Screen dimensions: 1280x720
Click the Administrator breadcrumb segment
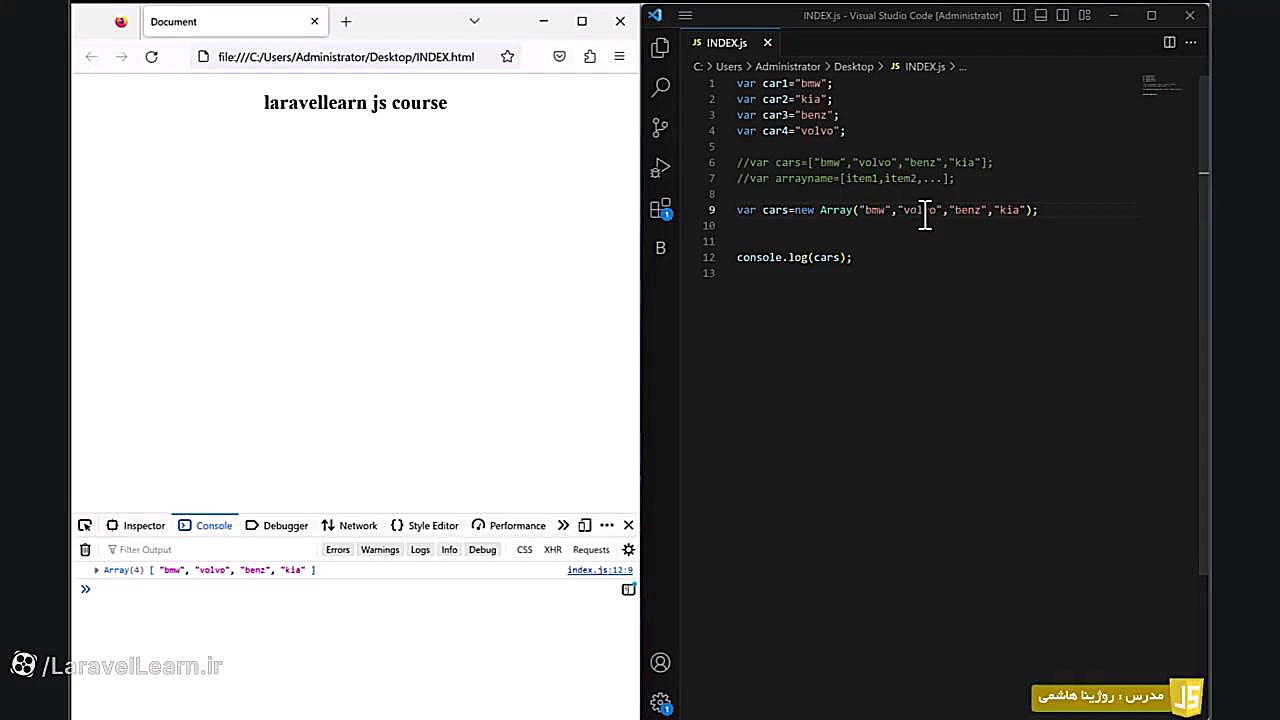tap(787, 66)
